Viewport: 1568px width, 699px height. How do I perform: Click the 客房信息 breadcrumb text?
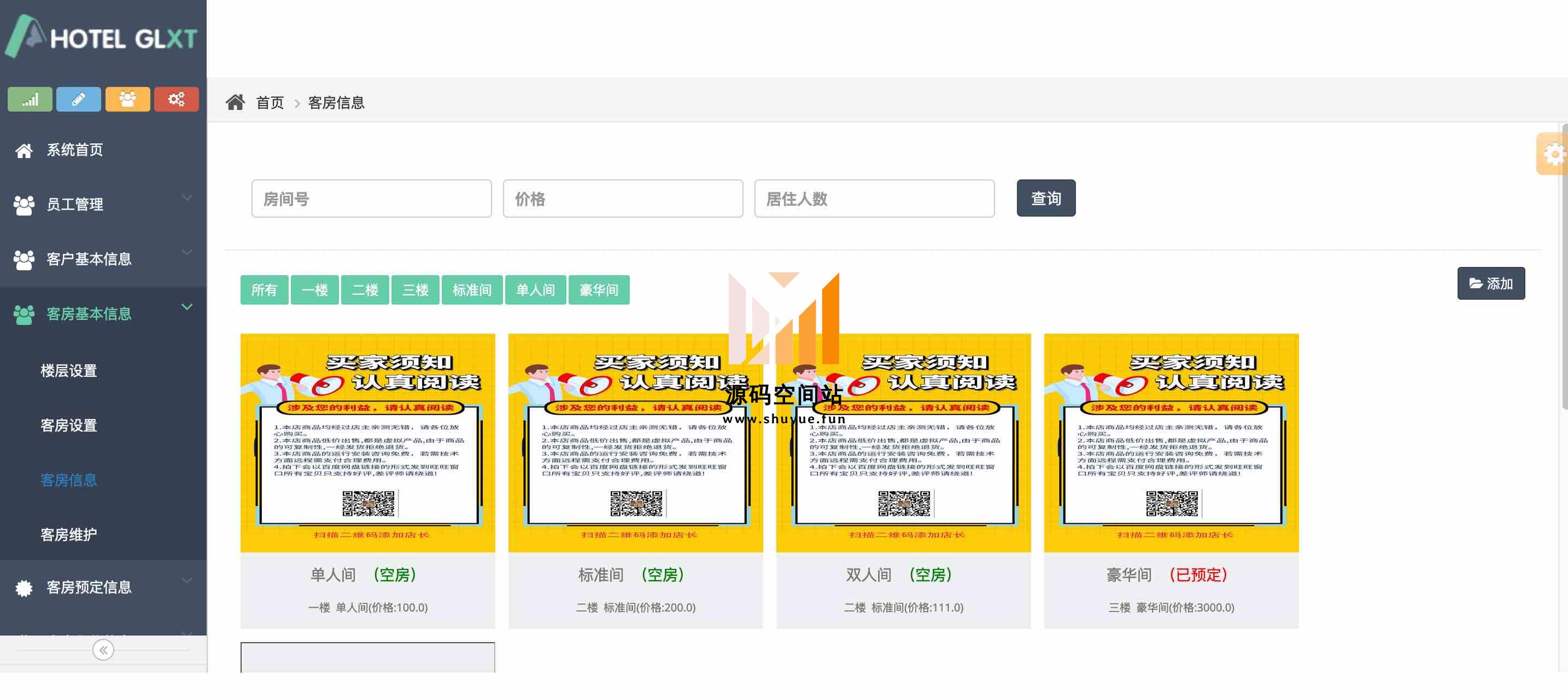coord(336,102)
